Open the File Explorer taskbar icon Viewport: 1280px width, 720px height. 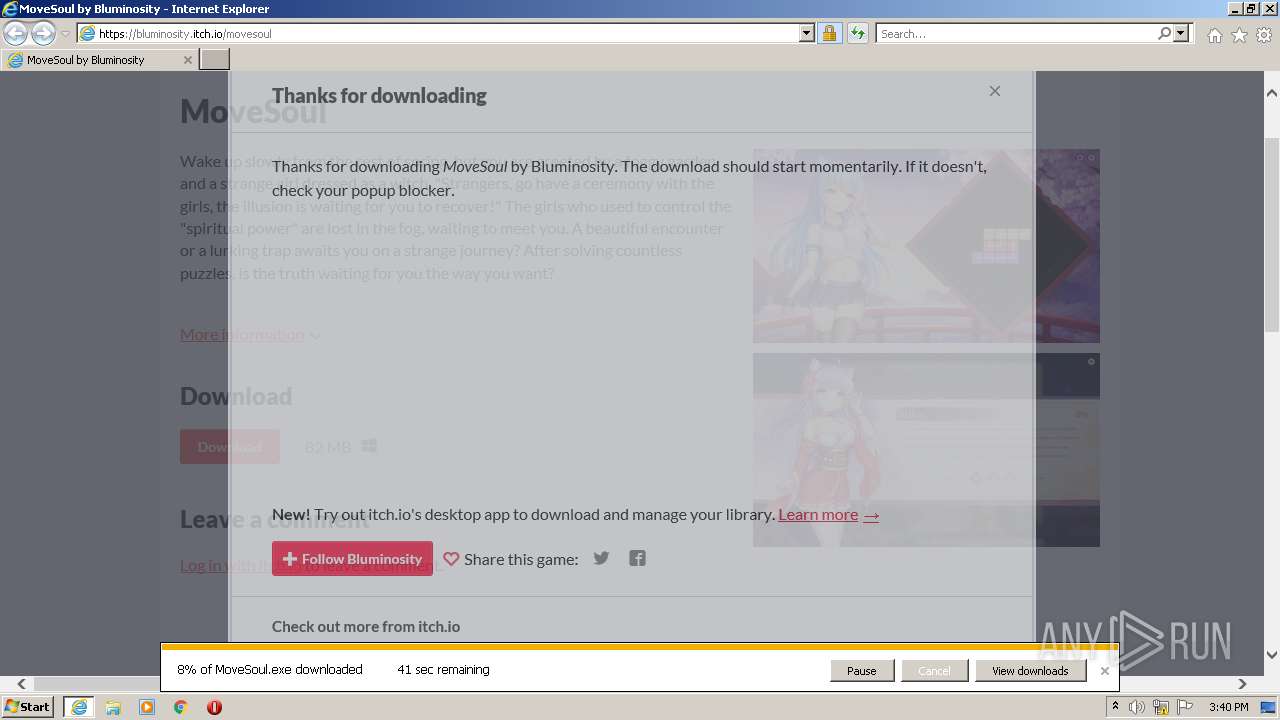pos(112,707)
